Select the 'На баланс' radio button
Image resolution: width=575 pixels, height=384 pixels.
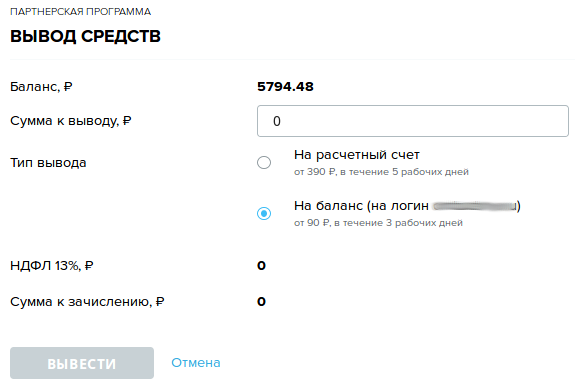click(x=264, y=213)
